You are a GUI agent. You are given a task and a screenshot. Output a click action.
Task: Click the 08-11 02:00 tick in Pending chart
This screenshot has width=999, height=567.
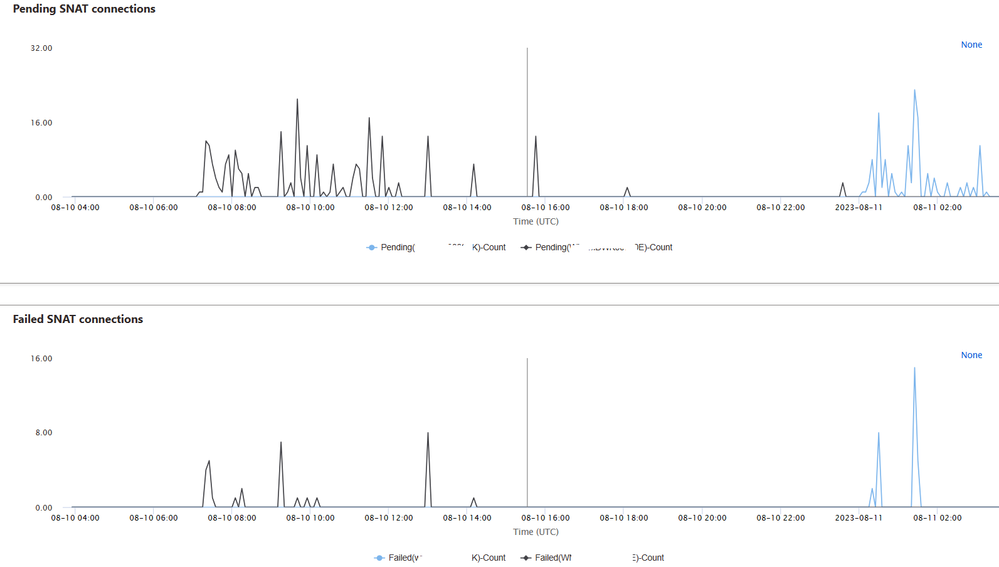coord(937,207)
